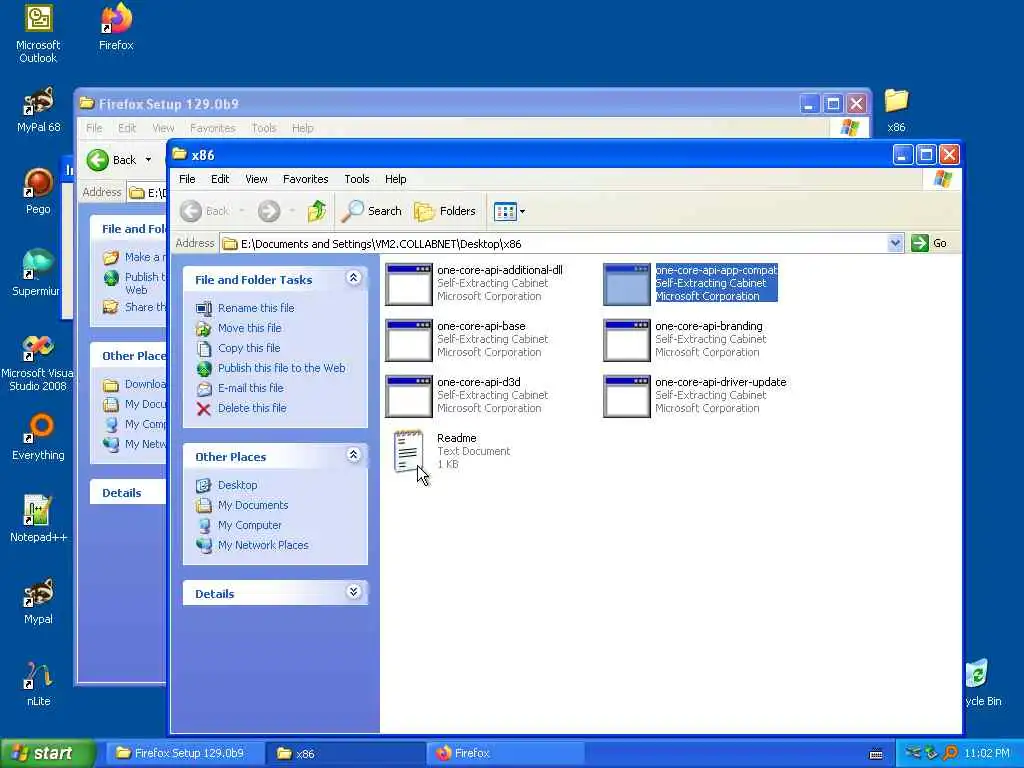Viewport: 1024px width, 768px height.
Task: Click Copy this file link
Action: click(249, 348)
